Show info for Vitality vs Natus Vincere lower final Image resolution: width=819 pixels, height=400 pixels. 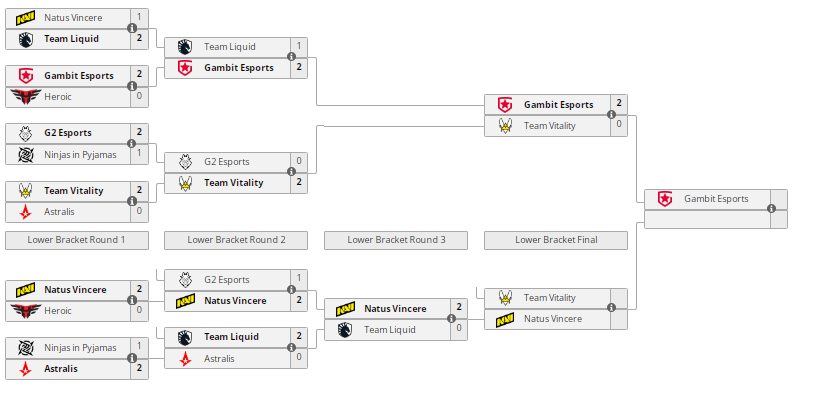(x=612, y=308)
